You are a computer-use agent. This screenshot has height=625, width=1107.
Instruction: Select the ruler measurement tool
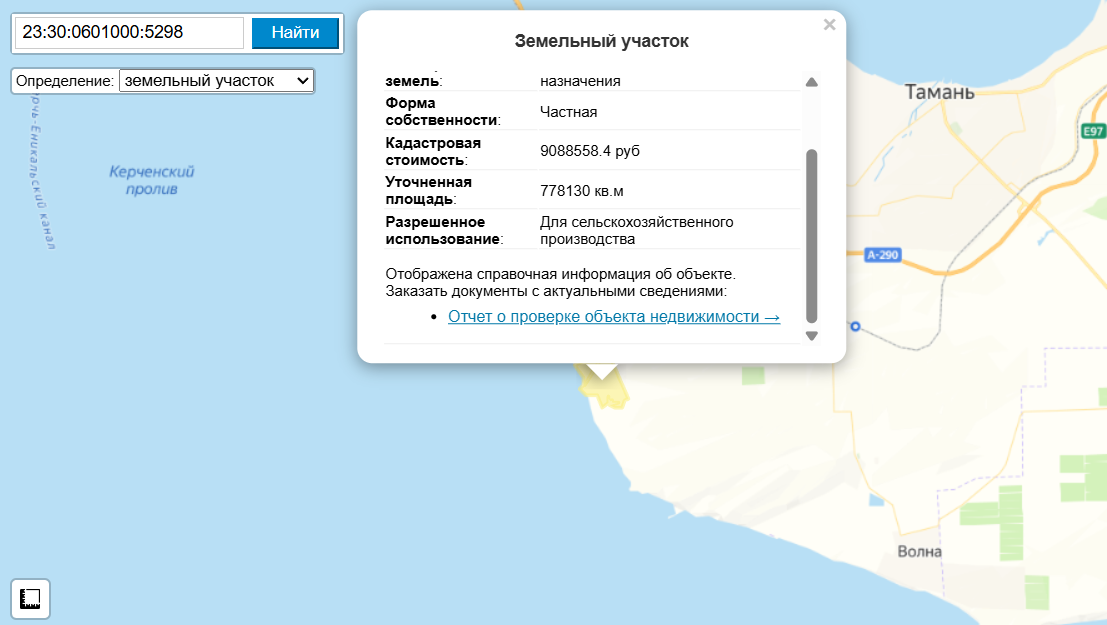(x=30, y=598)
